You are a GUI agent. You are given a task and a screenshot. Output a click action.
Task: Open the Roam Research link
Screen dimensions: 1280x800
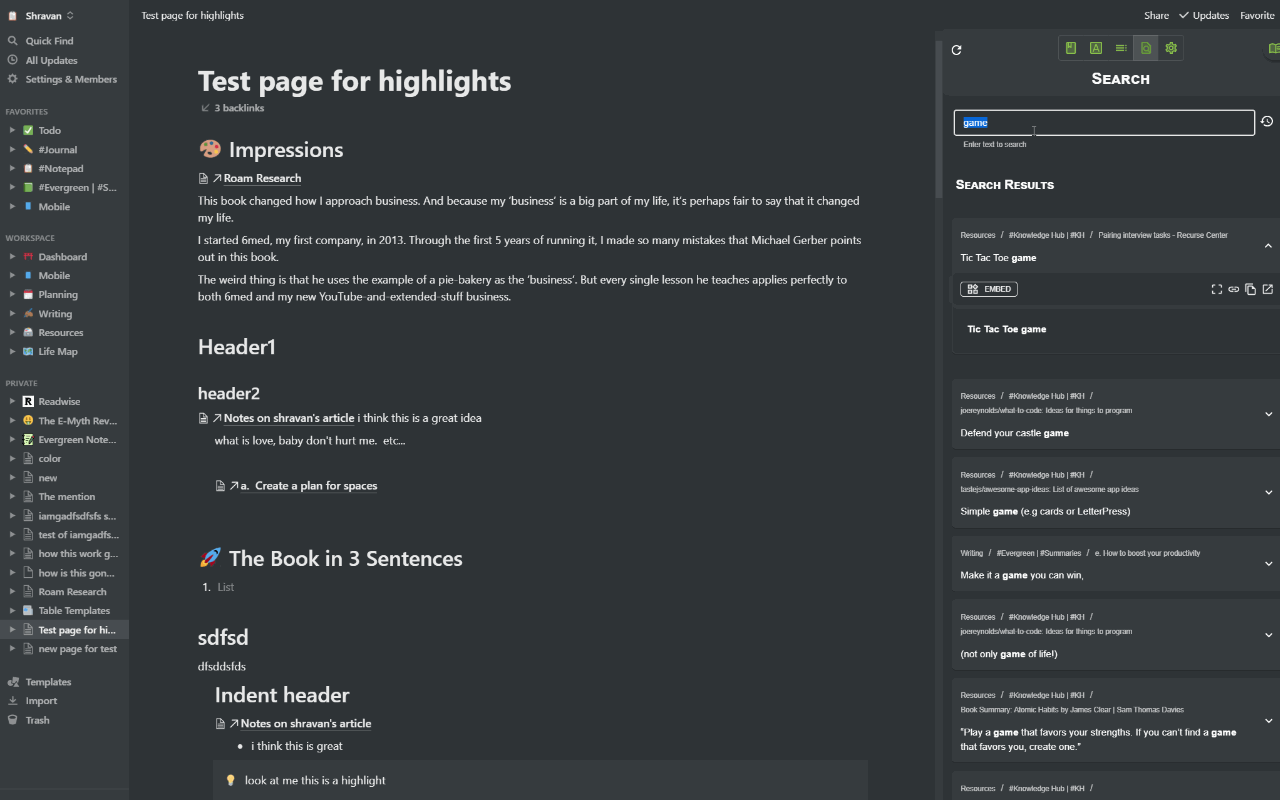pyautogui.click(x=264, y=178)
